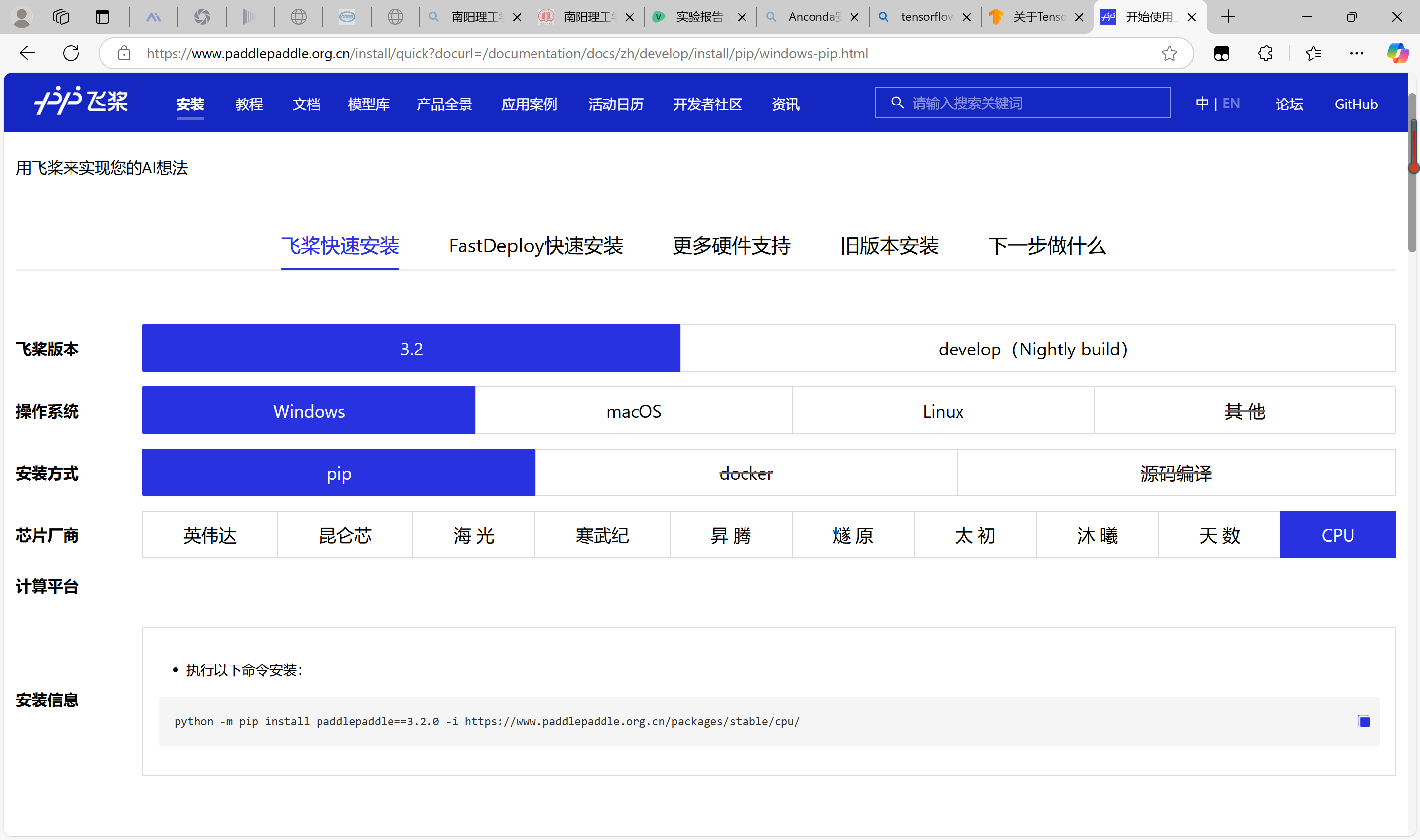Select 天数 chip vendor
This screenshot has width=1420, height=840.
click(x=1220, y=535)
